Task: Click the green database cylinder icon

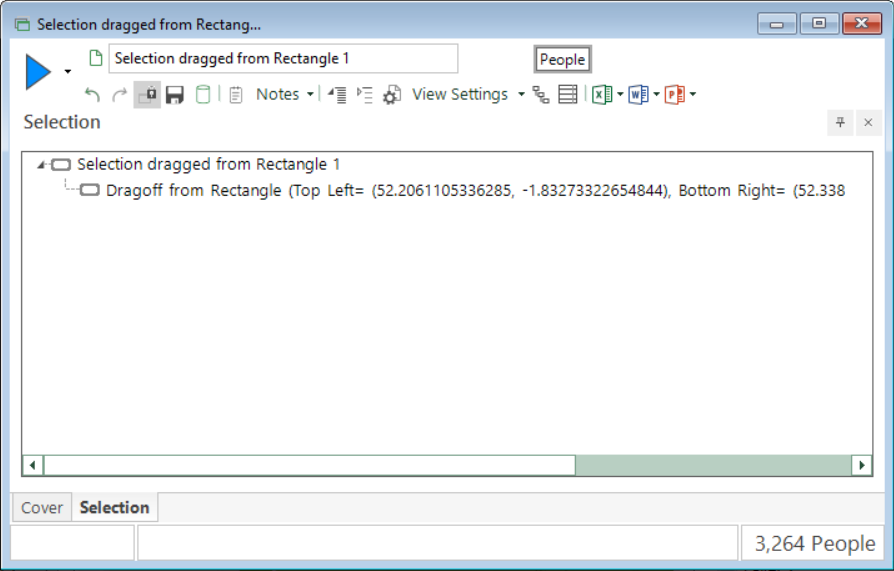Action: pos(203,95)
